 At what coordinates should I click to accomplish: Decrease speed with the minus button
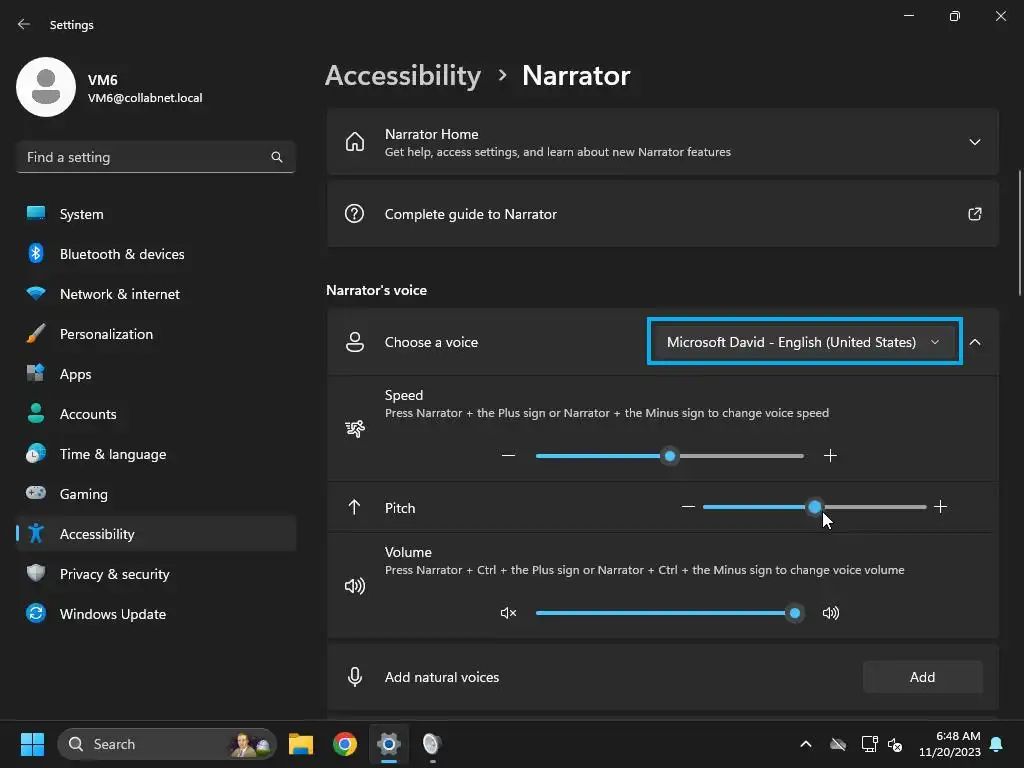(x=508, y=455)
